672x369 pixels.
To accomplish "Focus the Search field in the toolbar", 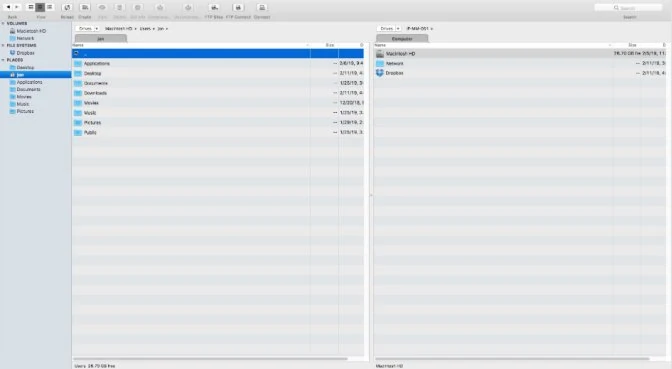I will 628,8.
